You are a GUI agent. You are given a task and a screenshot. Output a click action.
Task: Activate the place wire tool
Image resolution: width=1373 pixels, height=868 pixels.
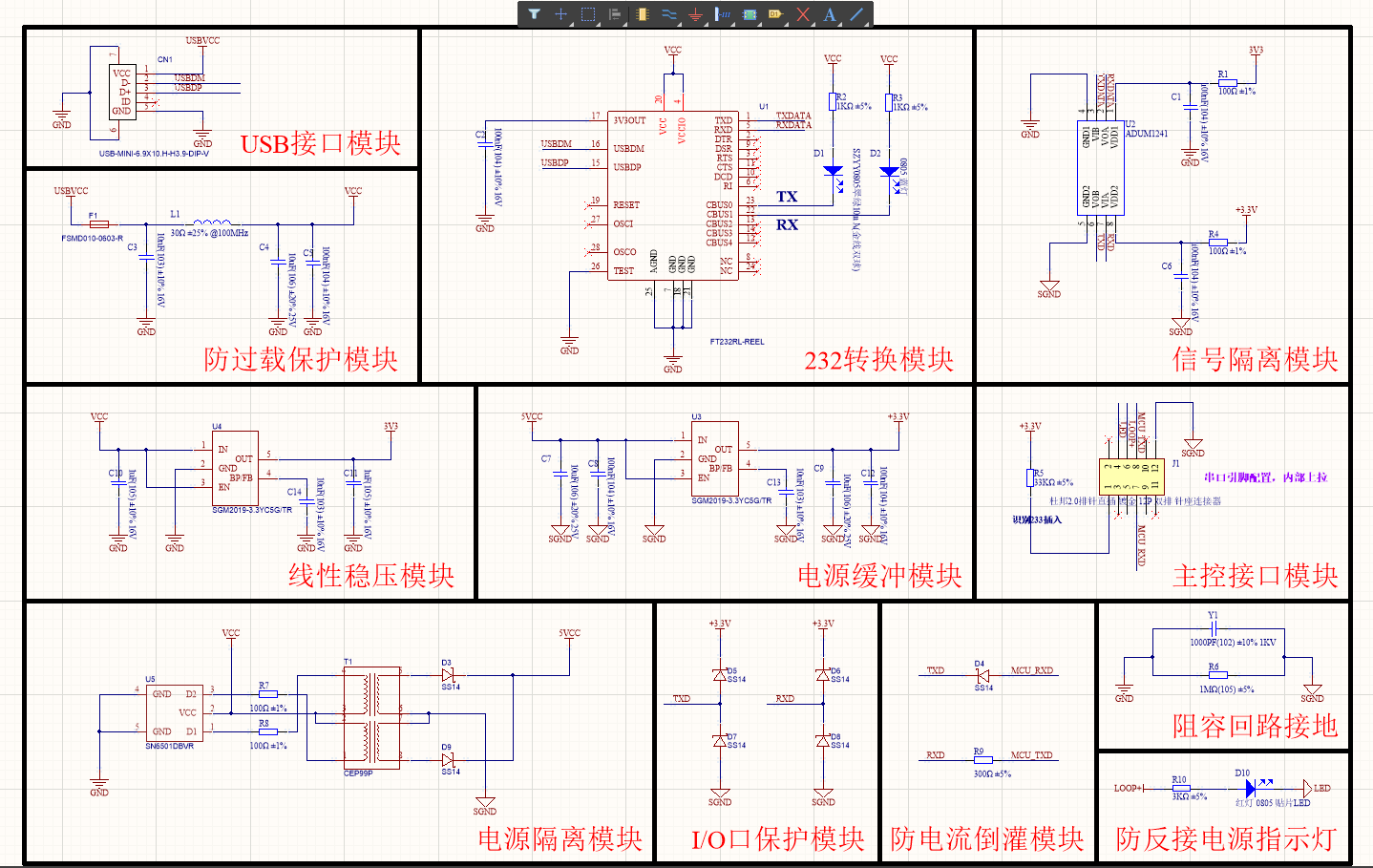(x=669, y=14)
